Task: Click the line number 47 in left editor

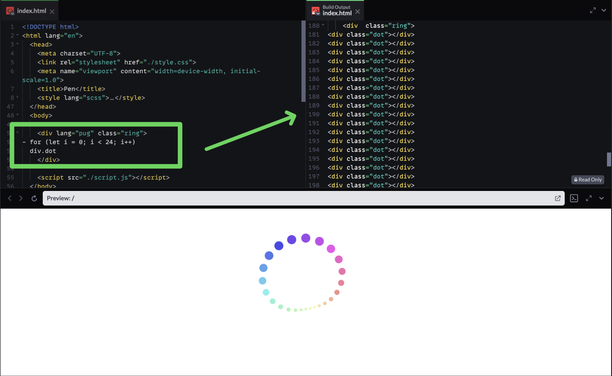Action: pos(10,106)
